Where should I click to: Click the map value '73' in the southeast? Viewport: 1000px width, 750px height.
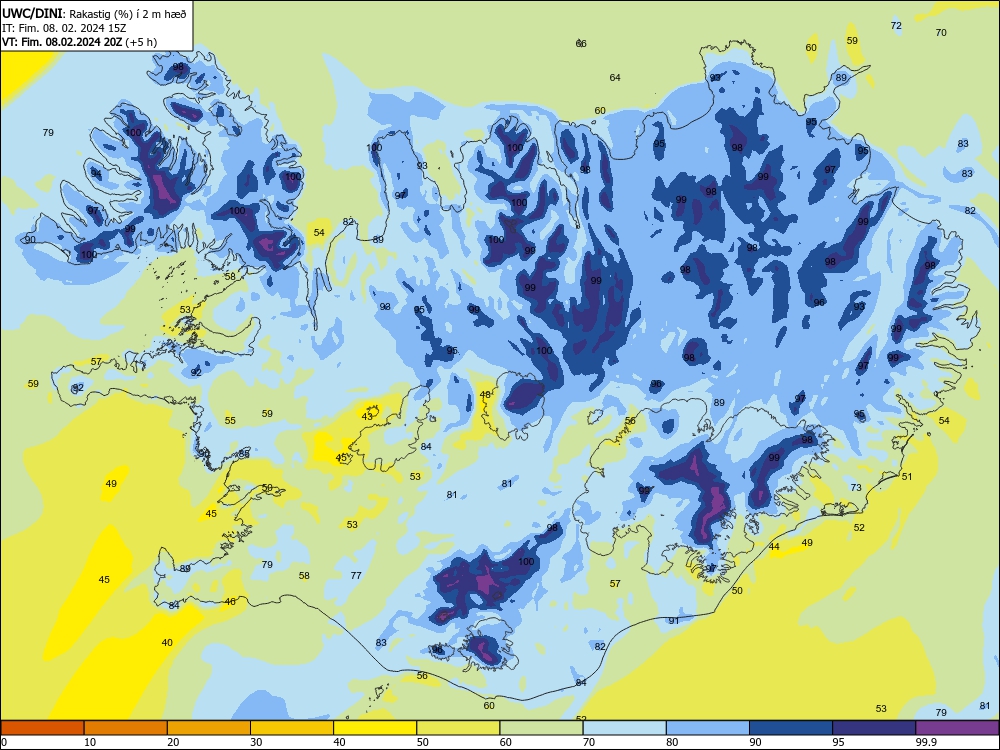click(856, 487)
